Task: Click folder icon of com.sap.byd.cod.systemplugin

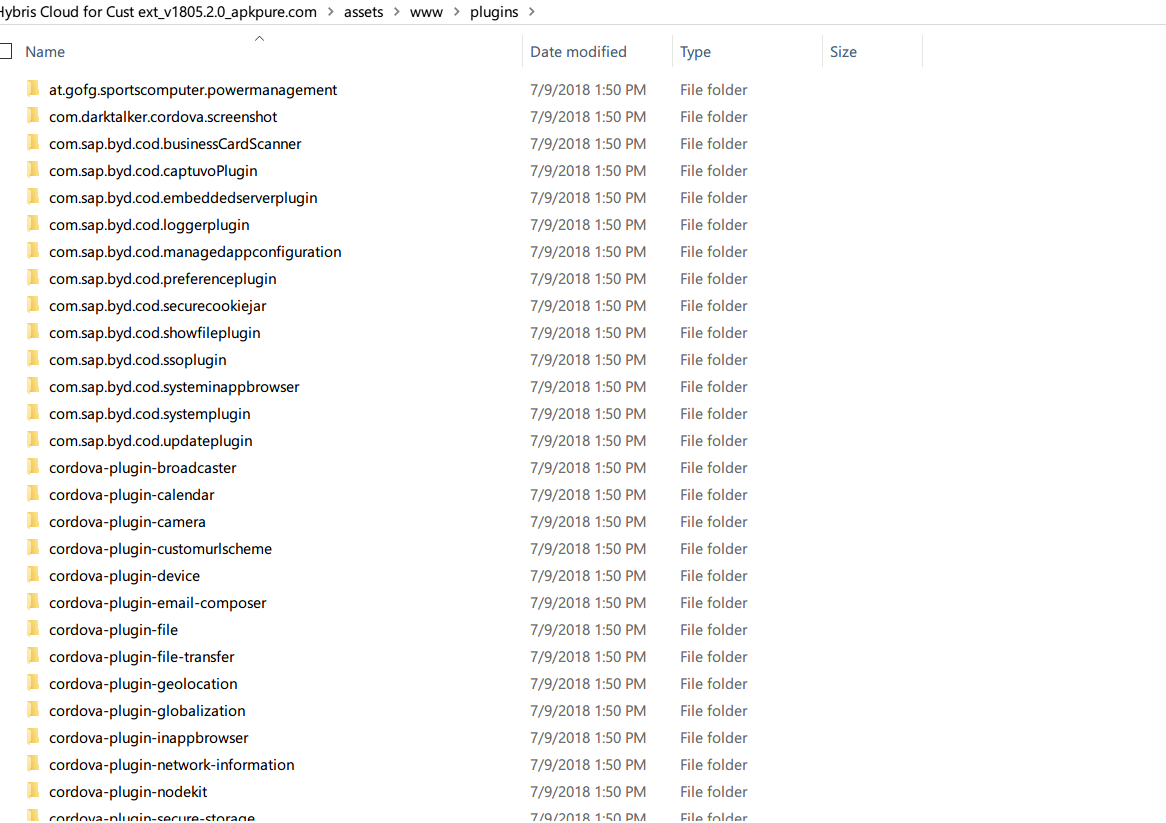Action: (33, 413)
